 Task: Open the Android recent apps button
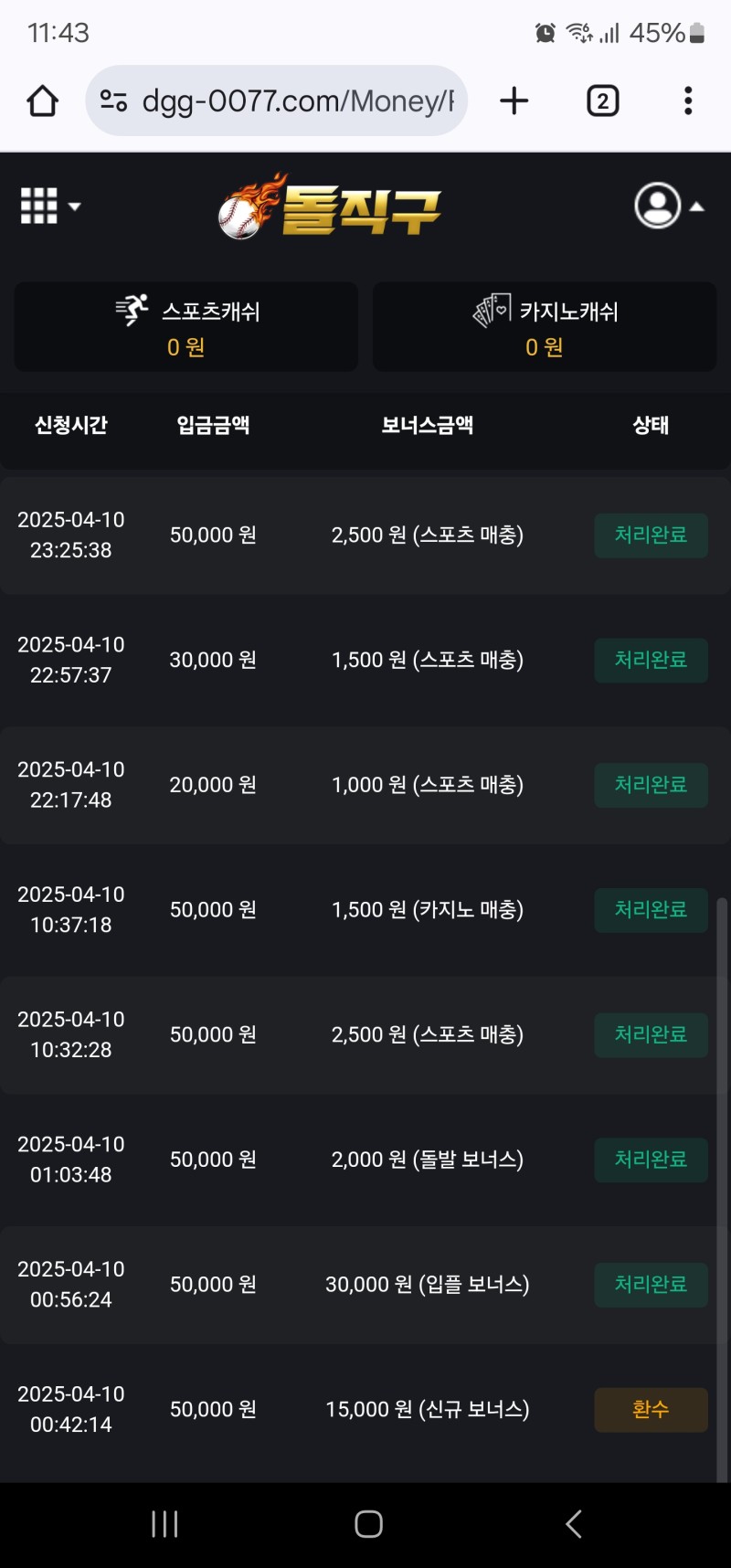(164, 1523)
